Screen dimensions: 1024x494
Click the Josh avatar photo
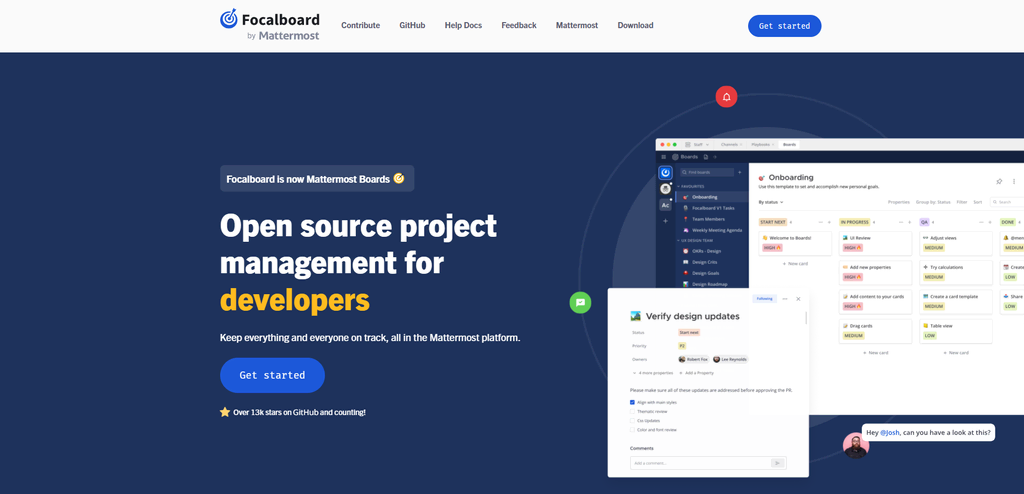click(x=856, y=446)
